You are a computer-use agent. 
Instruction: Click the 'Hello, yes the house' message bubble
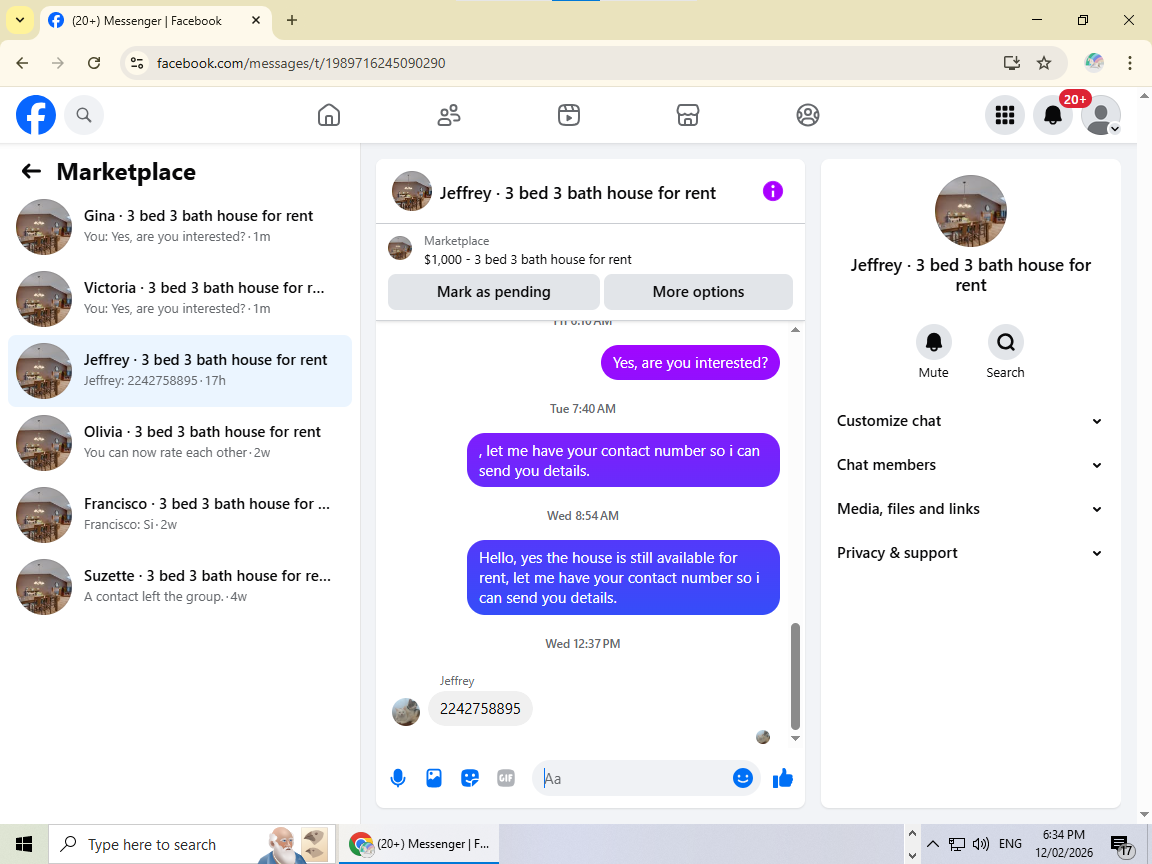623,577
